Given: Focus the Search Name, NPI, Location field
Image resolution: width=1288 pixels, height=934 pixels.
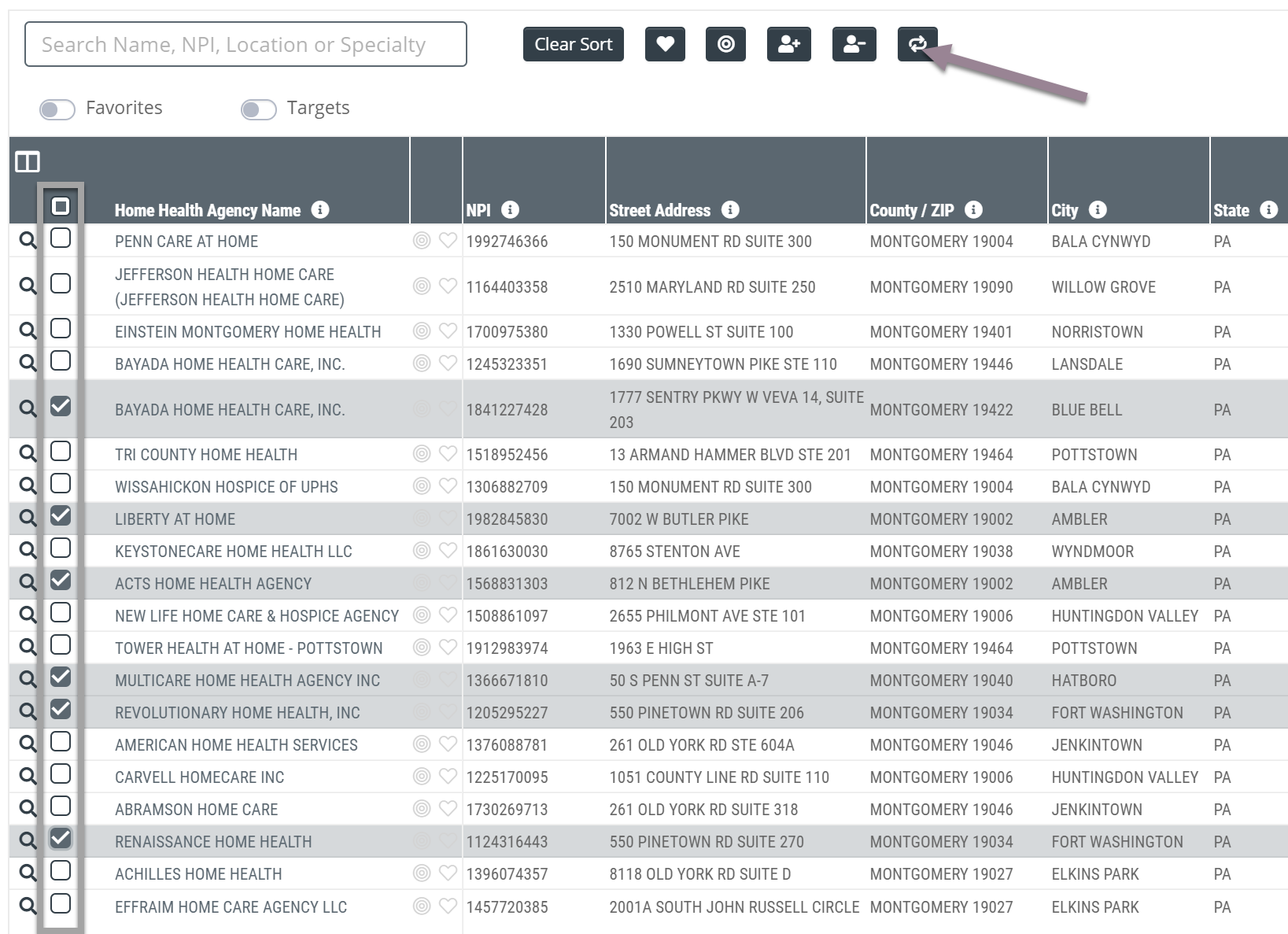Looking at the screenshot, I should pos(245,44).
